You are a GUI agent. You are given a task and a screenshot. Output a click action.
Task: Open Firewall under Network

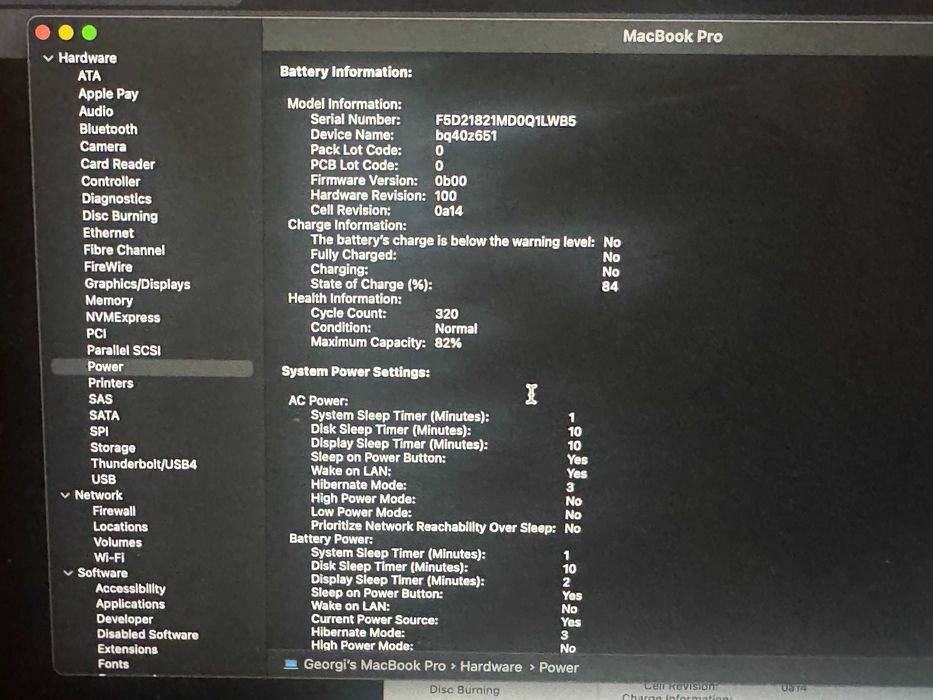[114, 511]
